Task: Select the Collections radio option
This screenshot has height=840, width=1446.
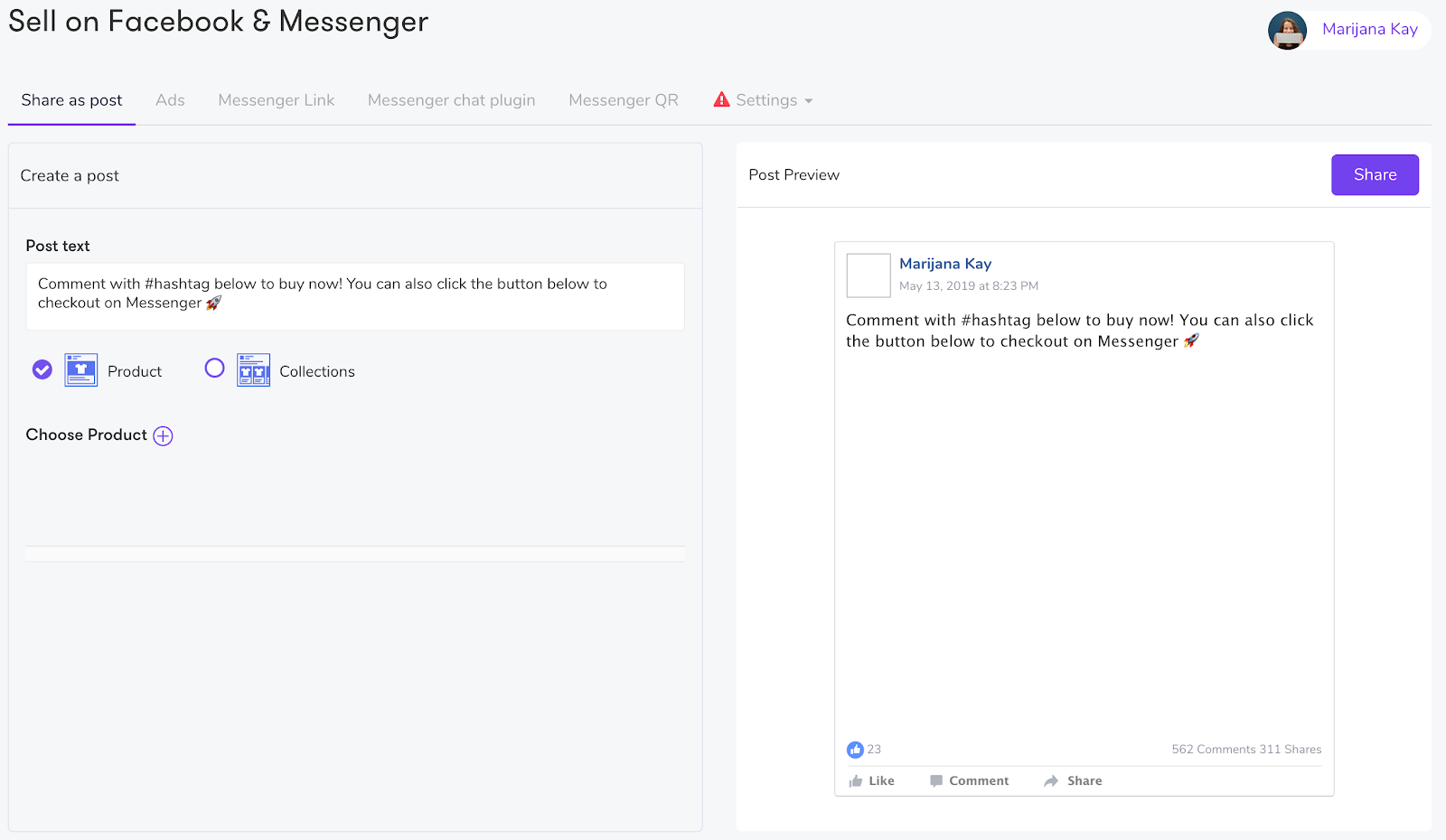Action: click(x=214, y=368)
